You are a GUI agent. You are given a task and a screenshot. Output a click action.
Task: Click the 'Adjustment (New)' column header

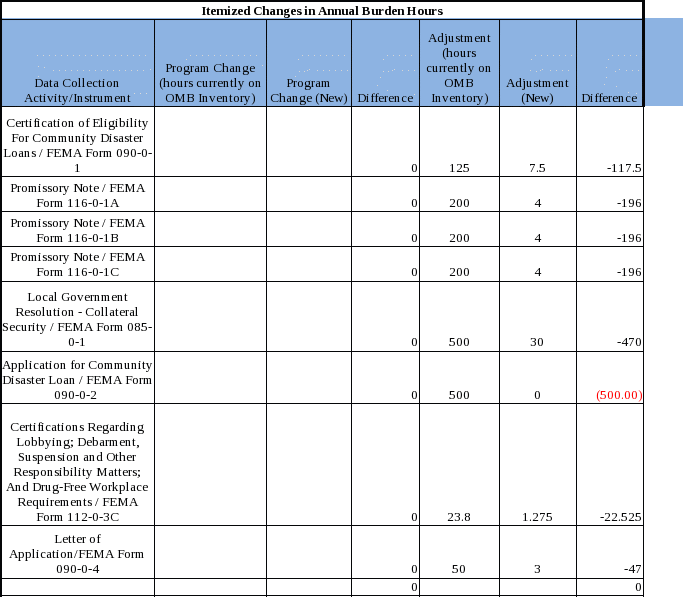pyautogui.click(x=538, y=63)
